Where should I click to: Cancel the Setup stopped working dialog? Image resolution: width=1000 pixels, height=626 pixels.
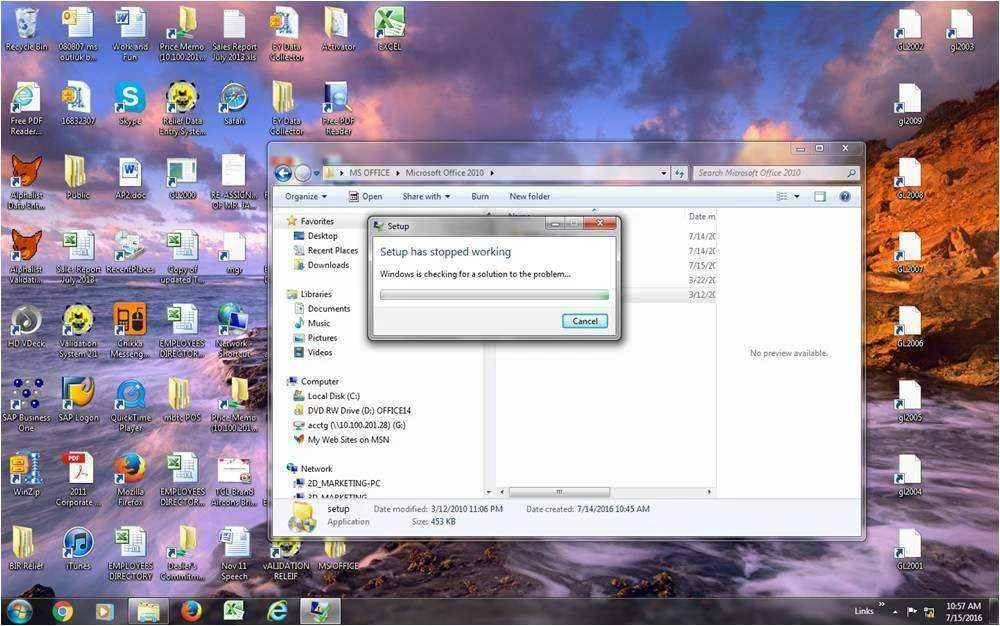point(585,321)
